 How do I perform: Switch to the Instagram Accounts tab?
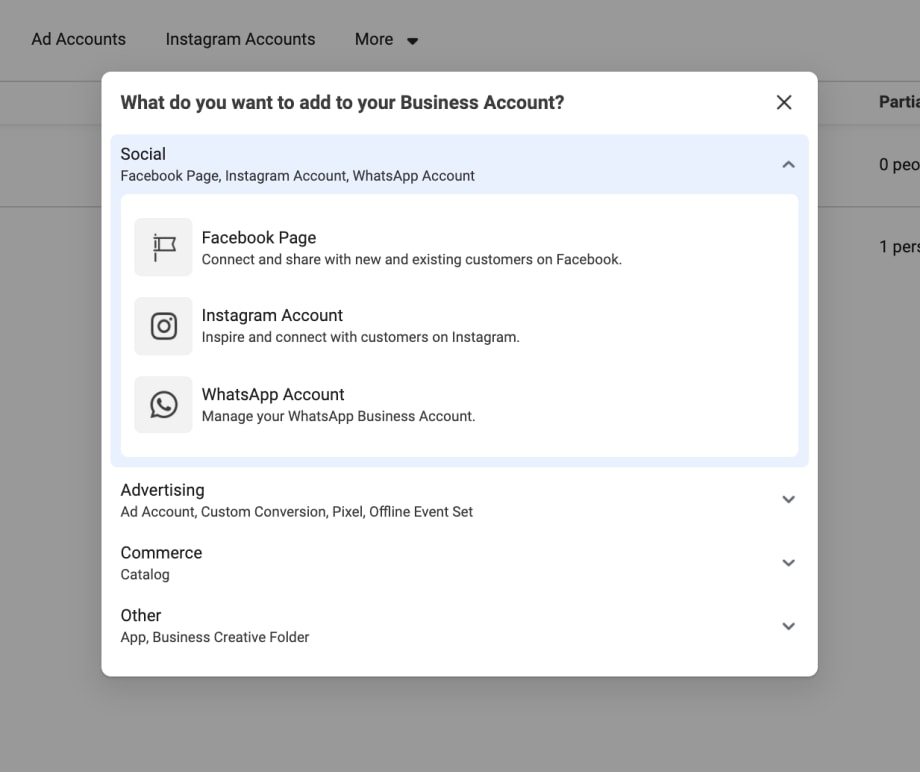[x=240, y=39]
